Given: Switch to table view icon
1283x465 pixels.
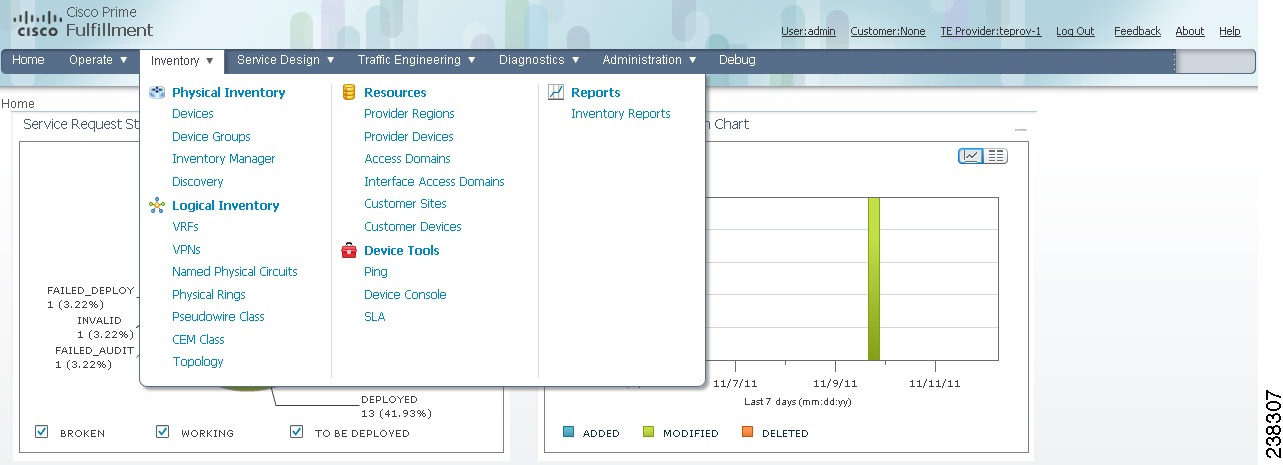Looking at the screenshot, I should (x=996, y=156).
